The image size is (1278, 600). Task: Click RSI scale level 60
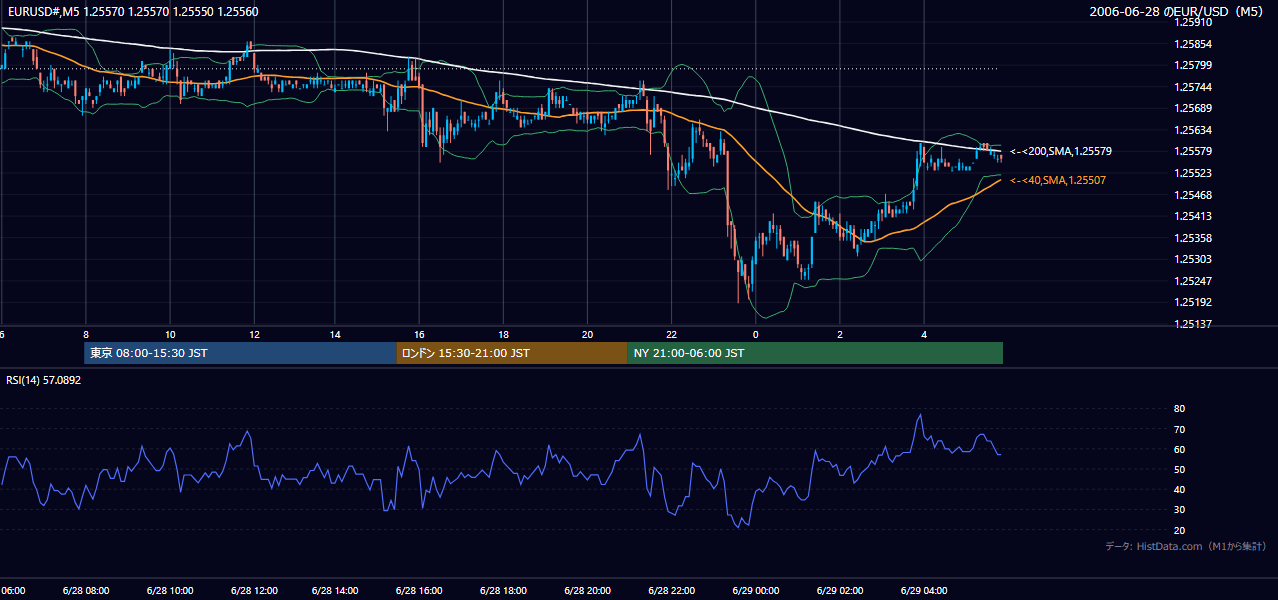pyautogui.click(x=1179, y=449)
